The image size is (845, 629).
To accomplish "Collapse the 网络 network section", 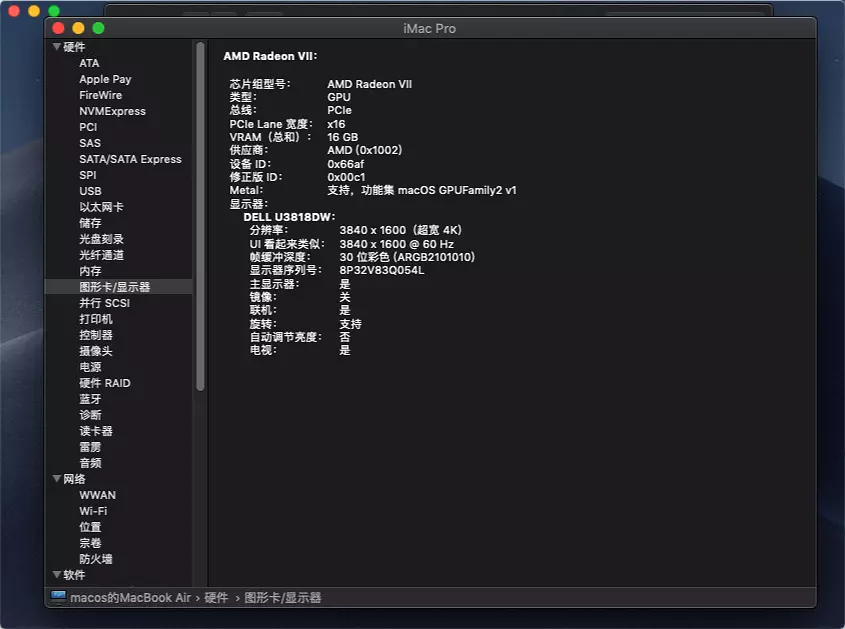I will 58,479.
